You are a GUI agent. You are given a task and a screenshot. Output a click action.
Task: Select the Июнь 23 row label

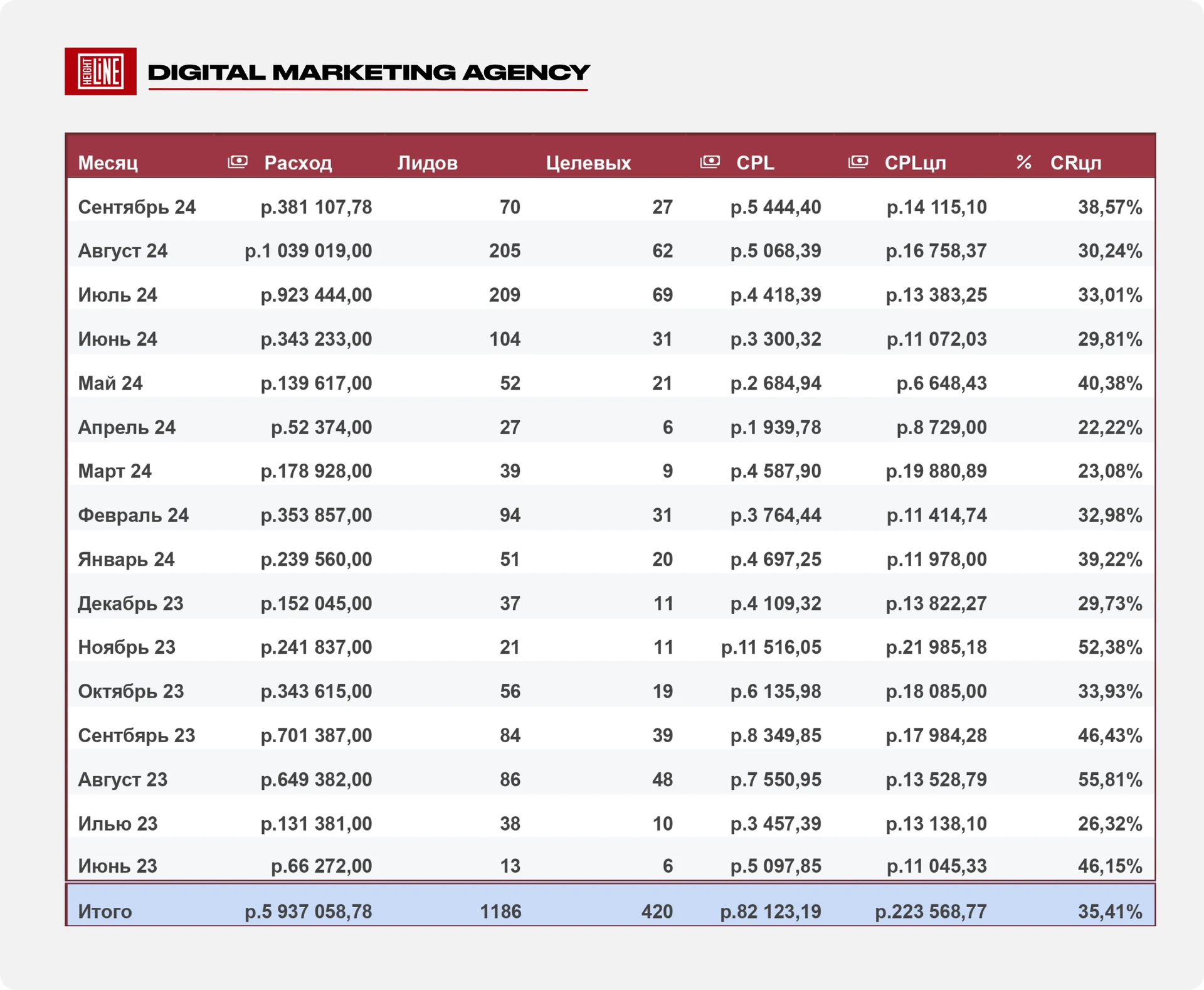pos(117,866)
